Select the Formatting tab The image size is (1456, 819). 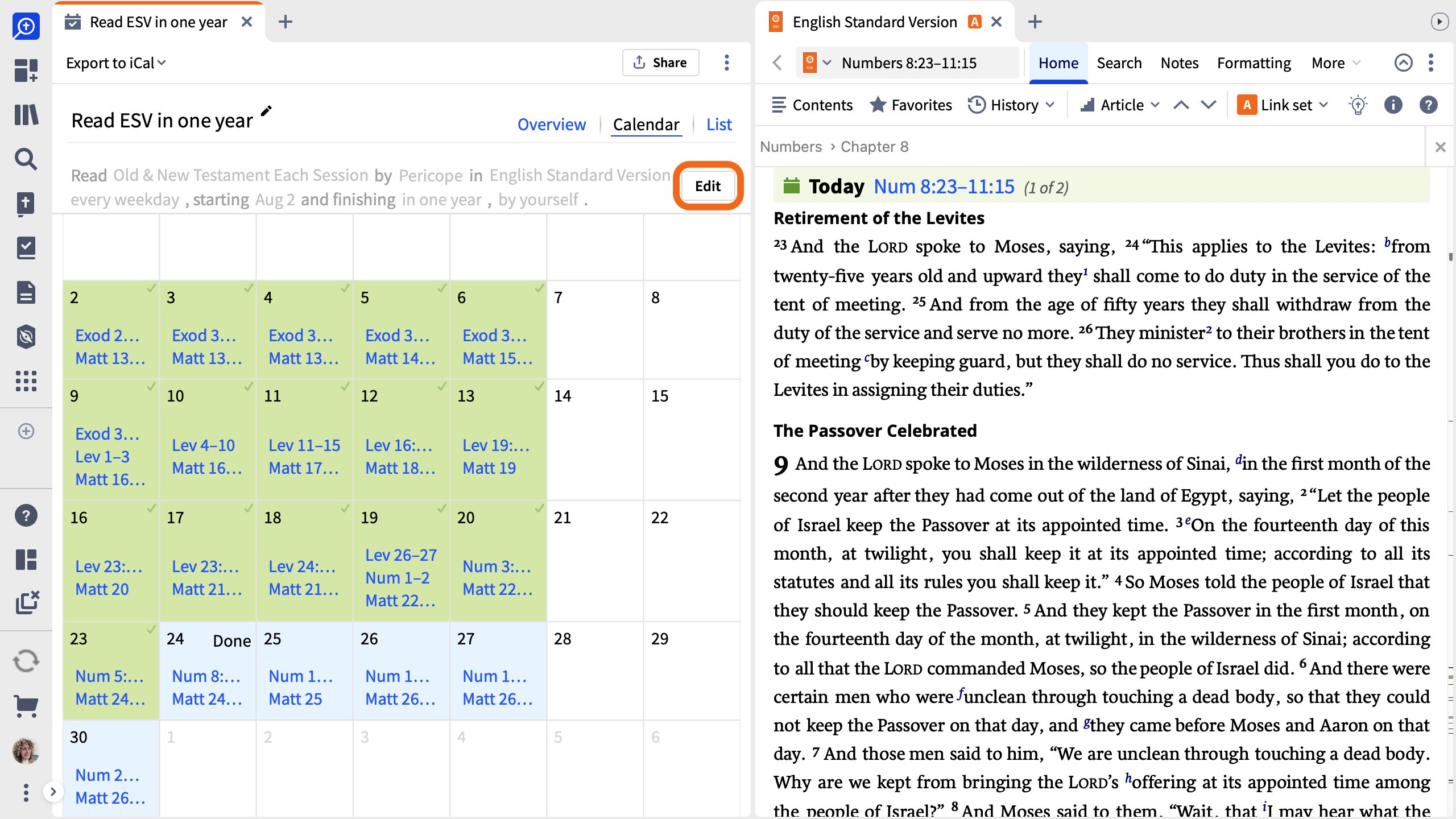(1254, 63)
